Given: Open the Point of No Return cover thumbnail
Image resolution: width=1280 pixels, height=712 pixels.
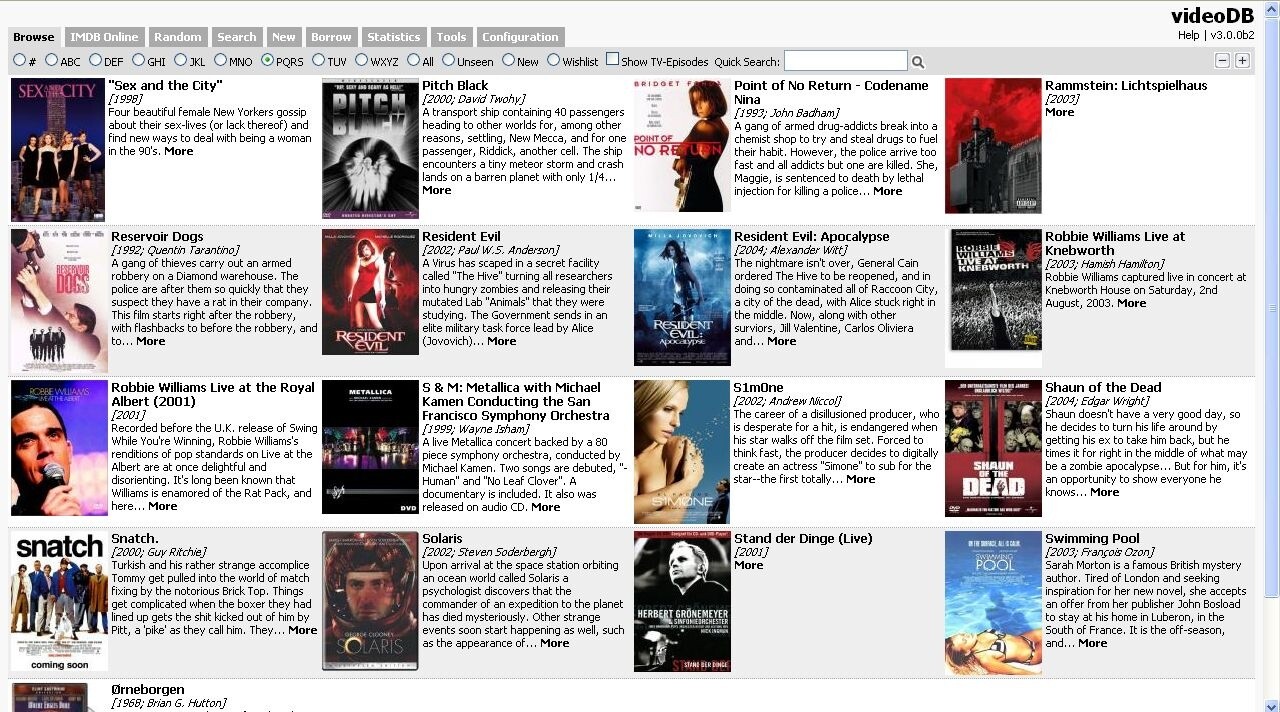Looking at the screenshot, I should pyautogui.click(x=682, y=146).
